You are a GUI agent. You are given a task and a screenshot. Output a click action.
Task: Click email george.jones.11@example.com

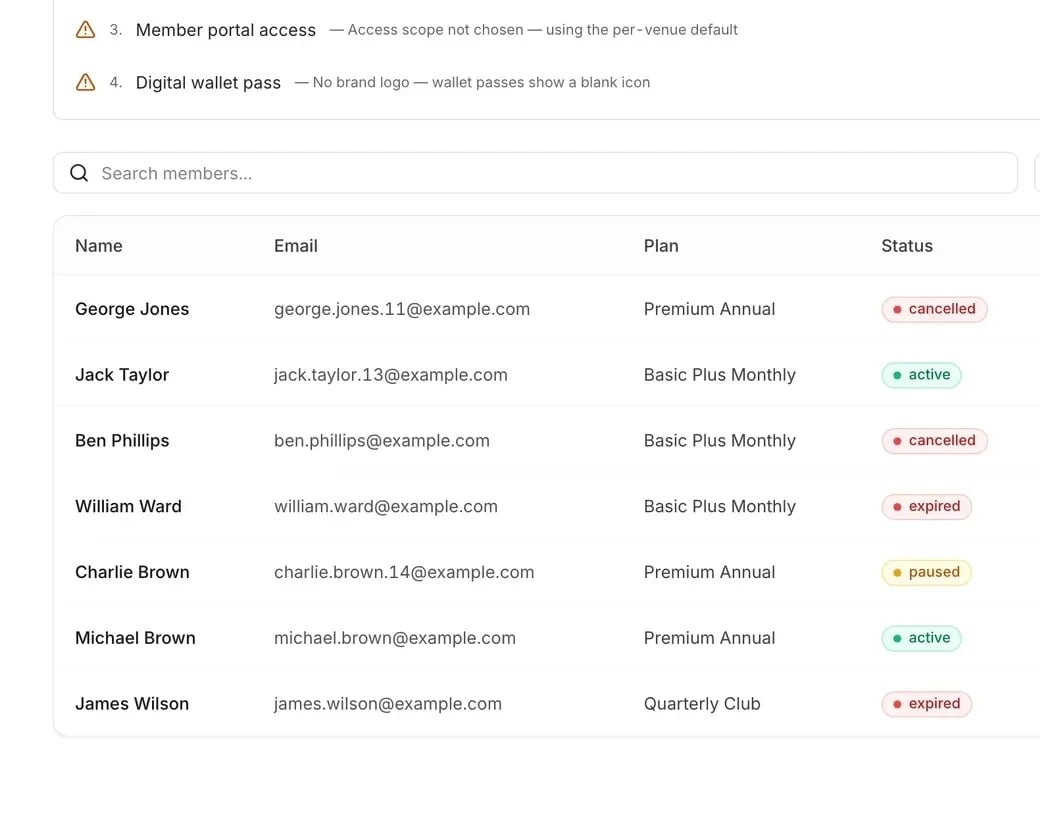point(402,309)
